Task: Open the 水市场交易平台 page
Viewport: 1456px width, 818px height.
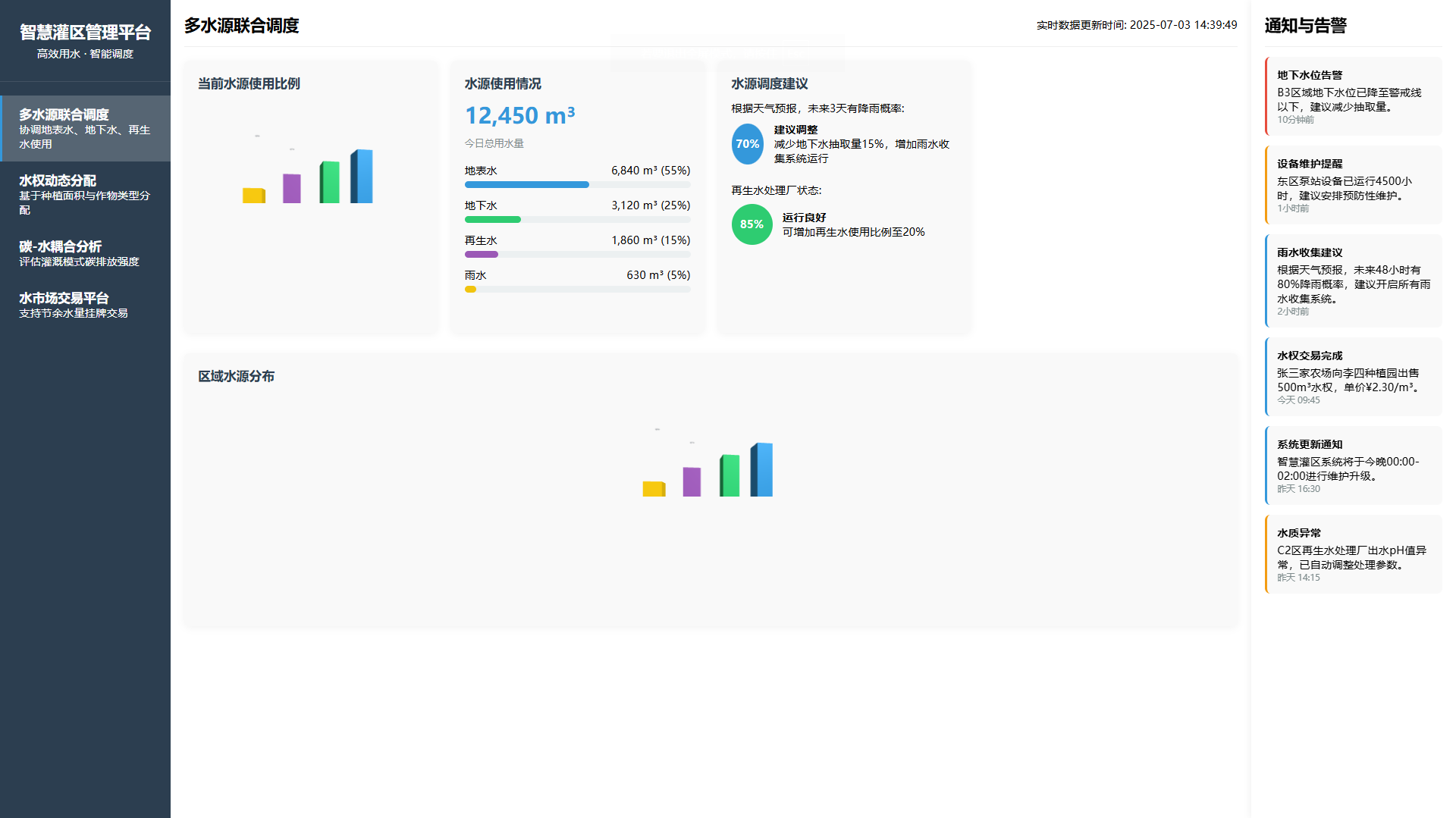Action: pos(85,305)
